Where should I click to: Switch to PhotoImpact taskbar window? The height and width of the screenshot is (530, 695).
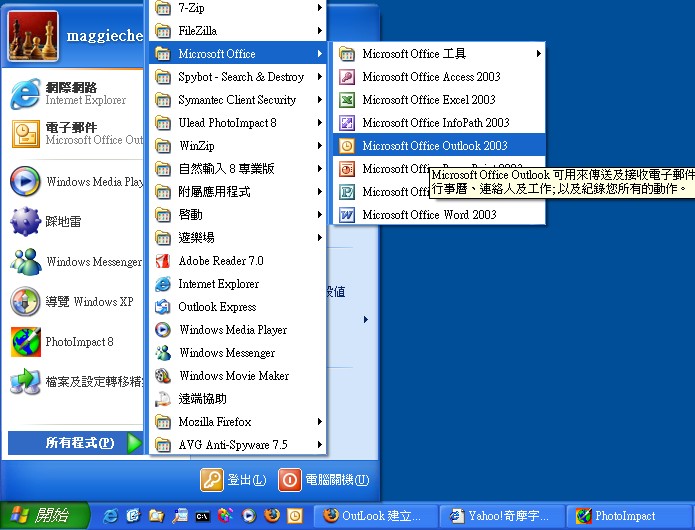629,516
